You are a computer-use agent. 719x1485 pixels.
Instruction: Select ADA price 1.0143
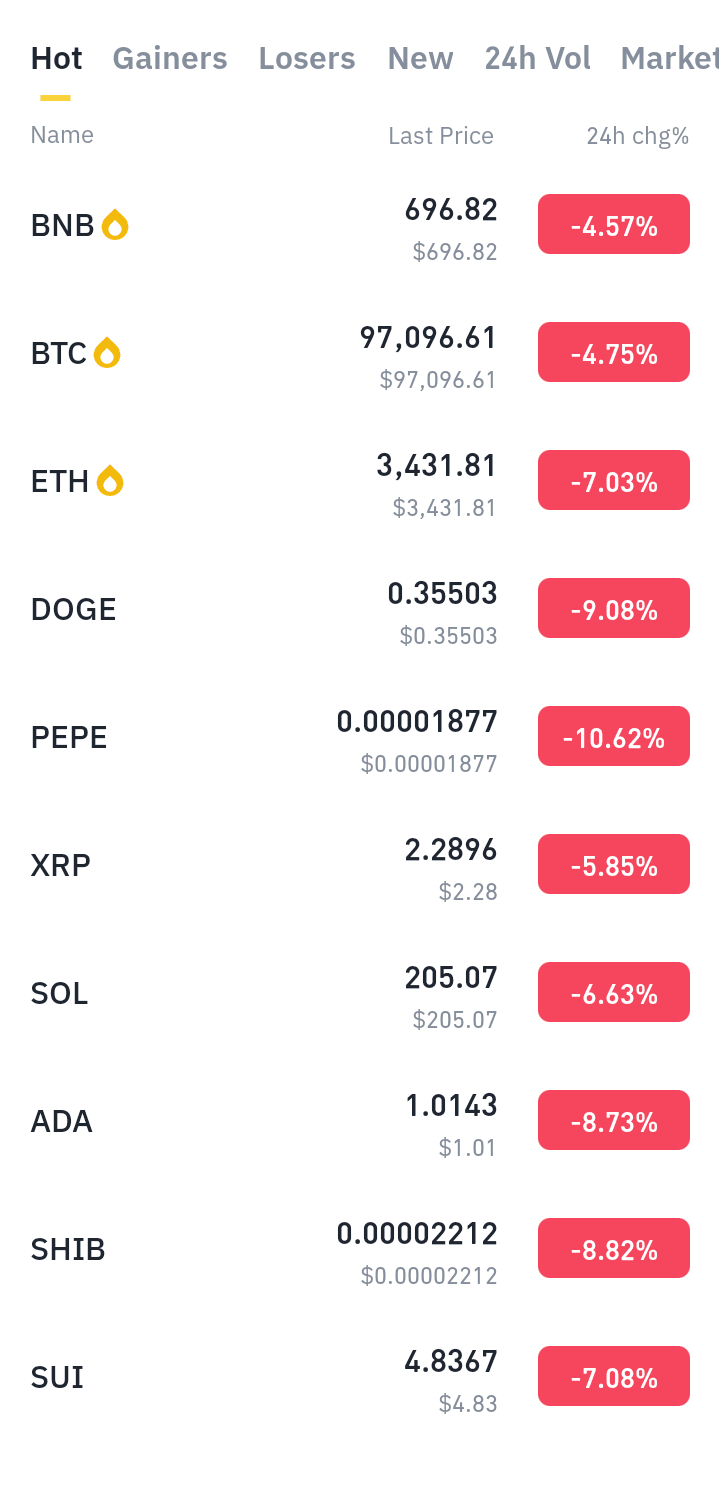(451, 1106)
